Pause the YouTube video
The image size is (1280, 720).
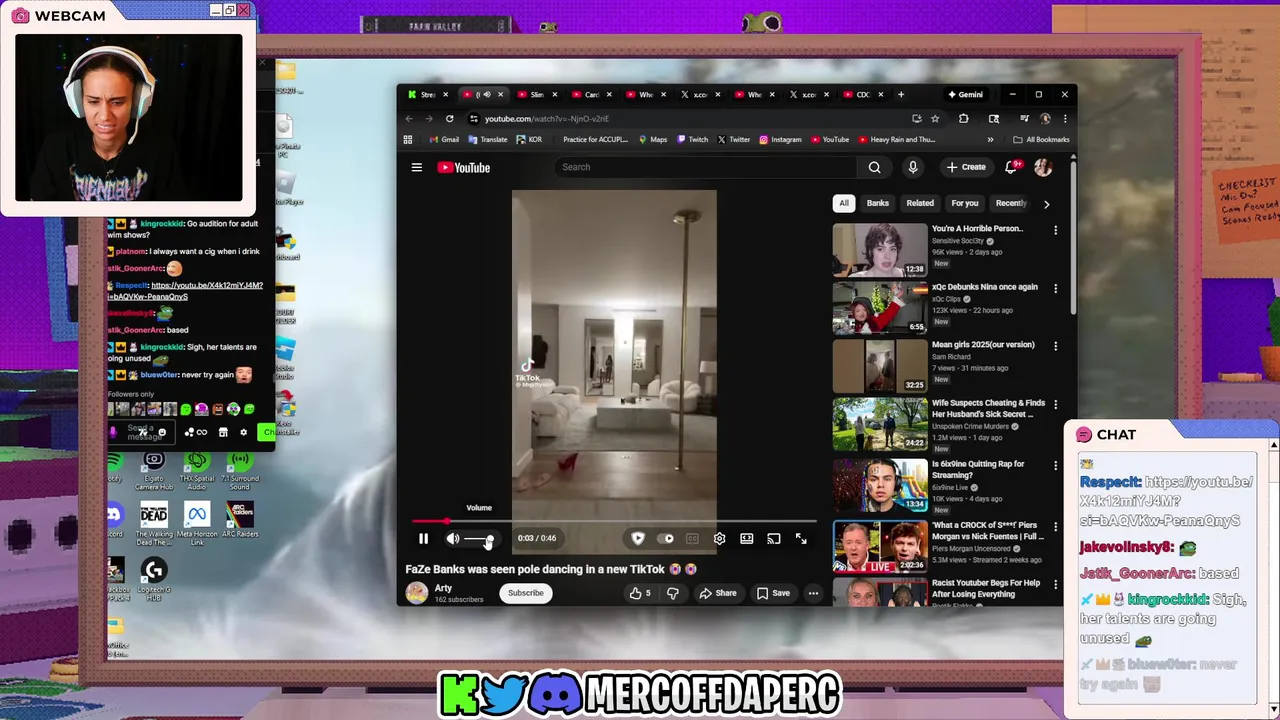point(423,538)
